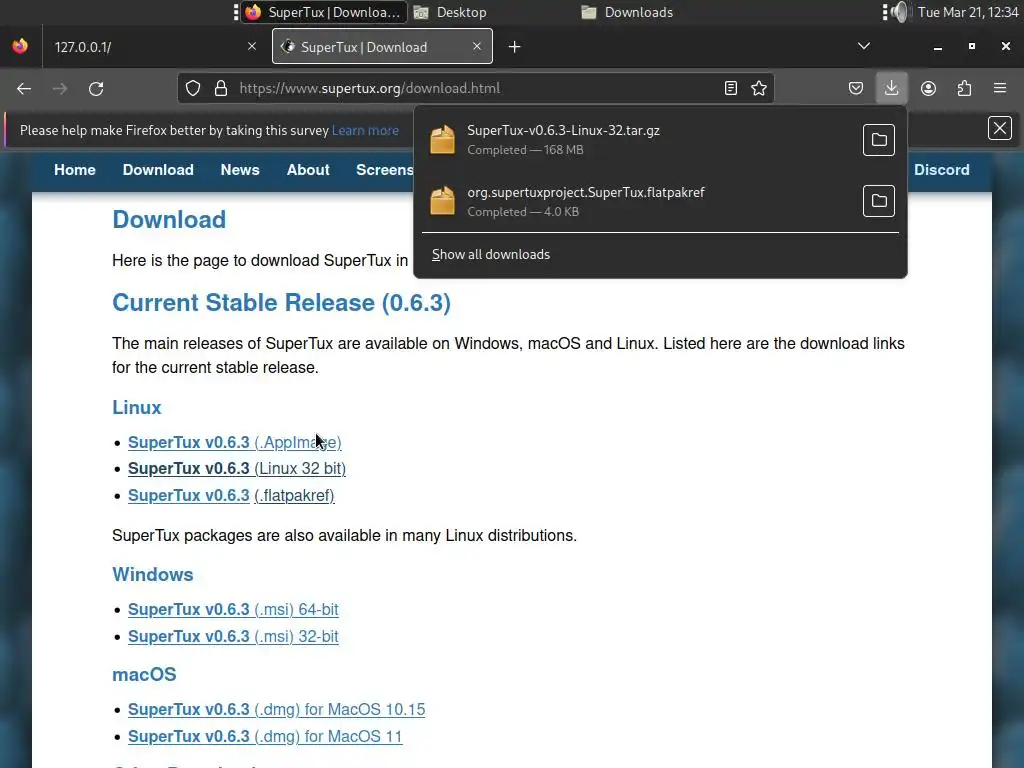Open the Screenshots navigation item
Viewport: 1024px width, 768px height.
[385, 170]
